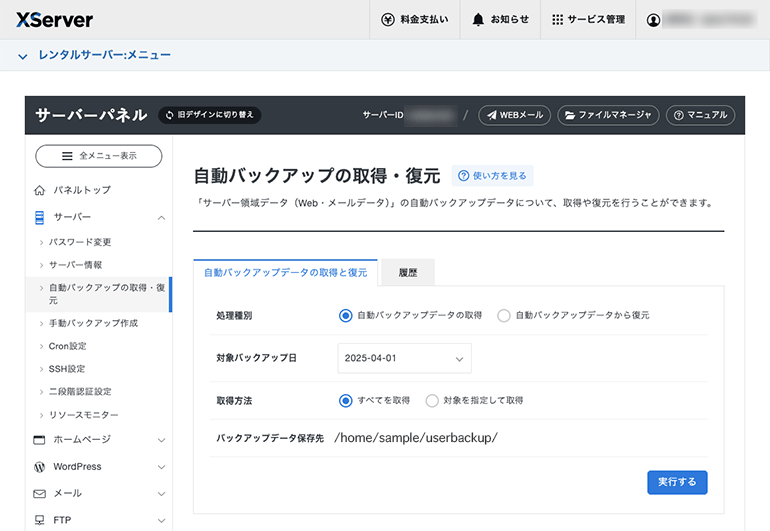Image resolution: width=770 pixels, height=531 pixels.
Task: Click the folder icon in ファイルマネージャ
Action: 570,115
